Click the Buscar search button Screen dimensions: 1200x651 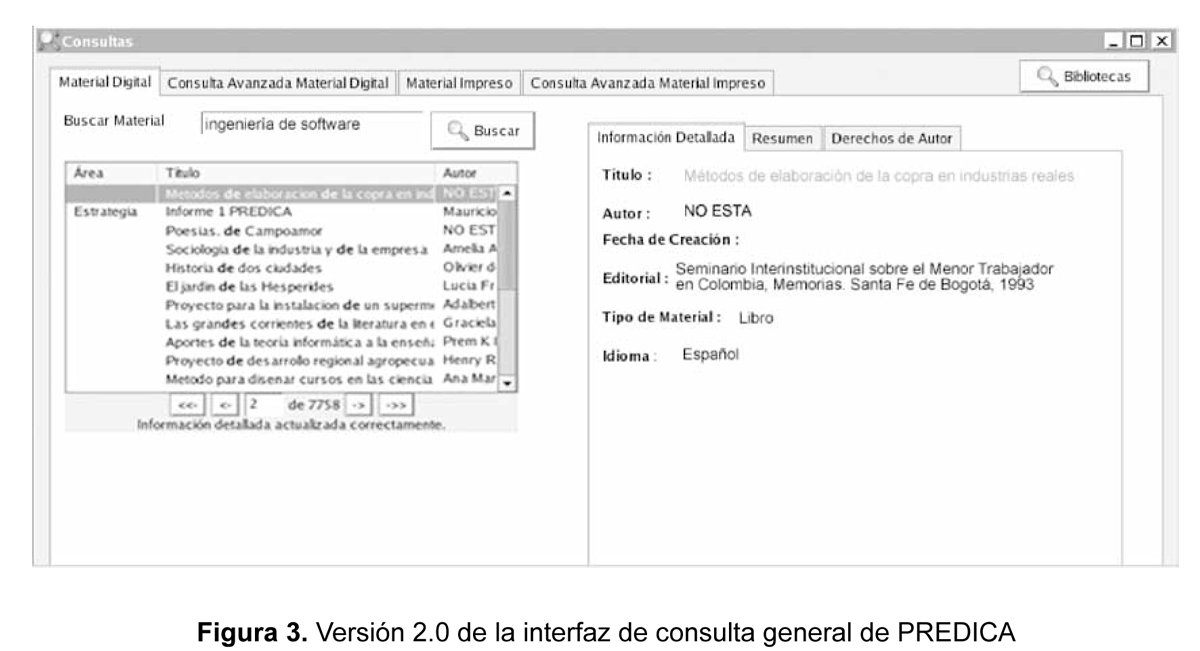(x=482, y=131)
